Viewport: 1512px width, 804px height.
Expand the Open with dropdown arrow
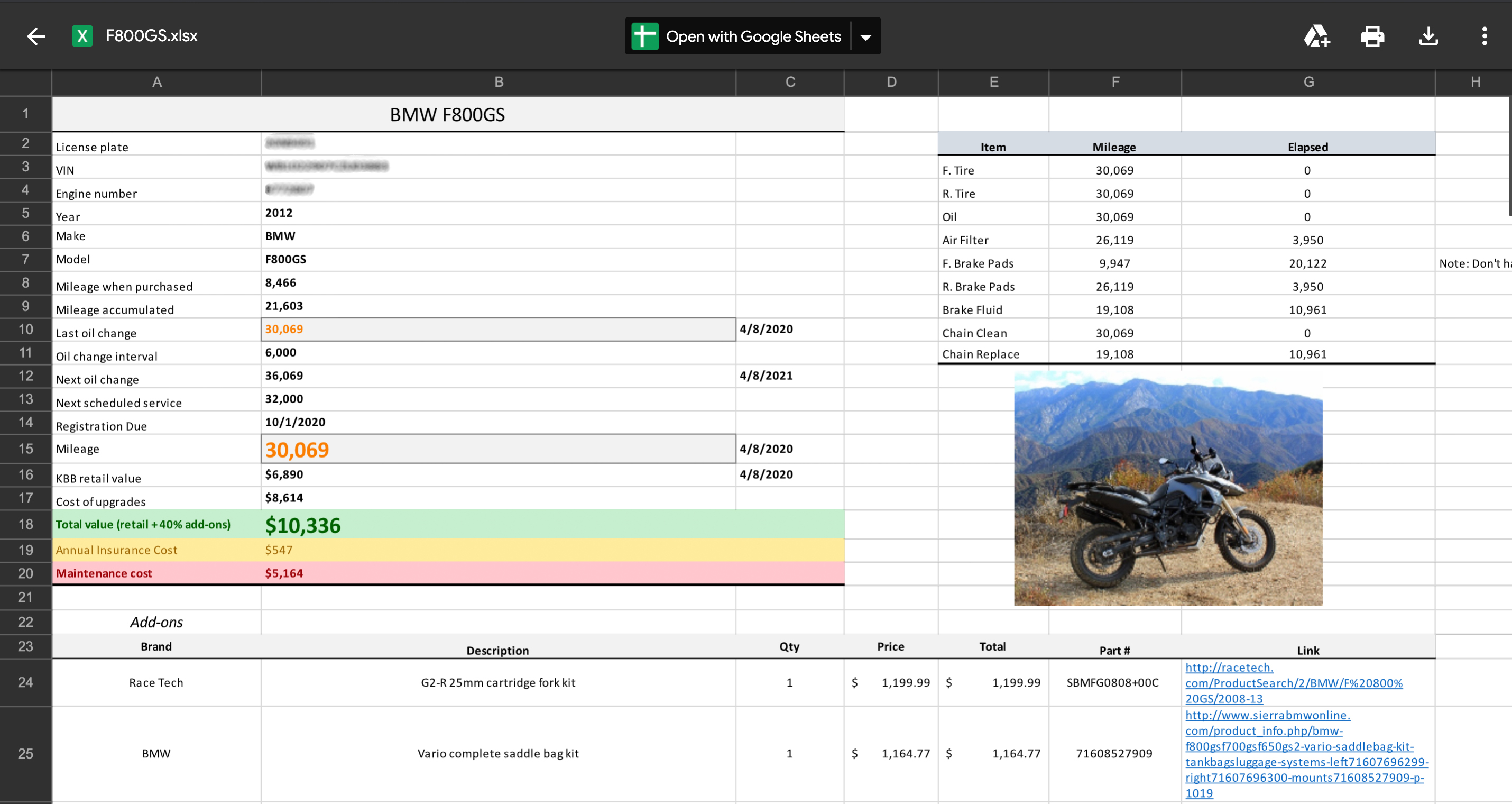(x=866, y=37)
